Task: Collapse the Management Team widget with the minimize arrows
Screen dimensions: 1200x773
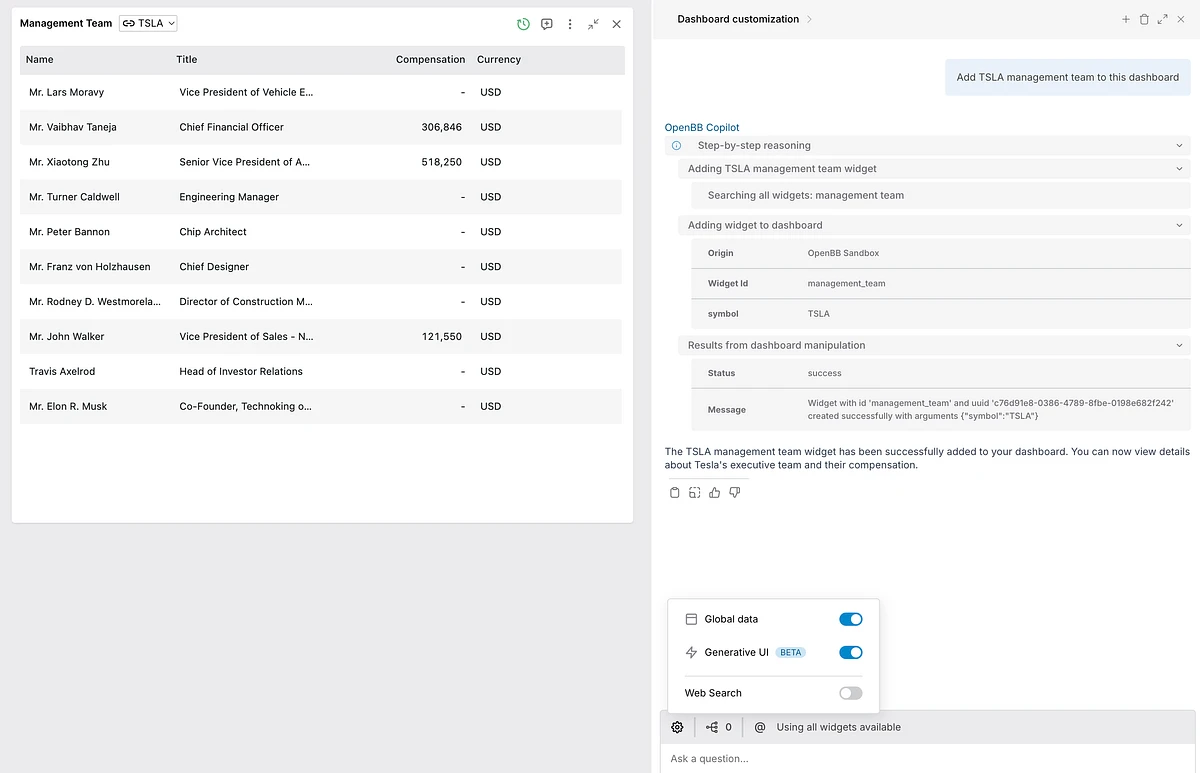Action: pos(594,24)
